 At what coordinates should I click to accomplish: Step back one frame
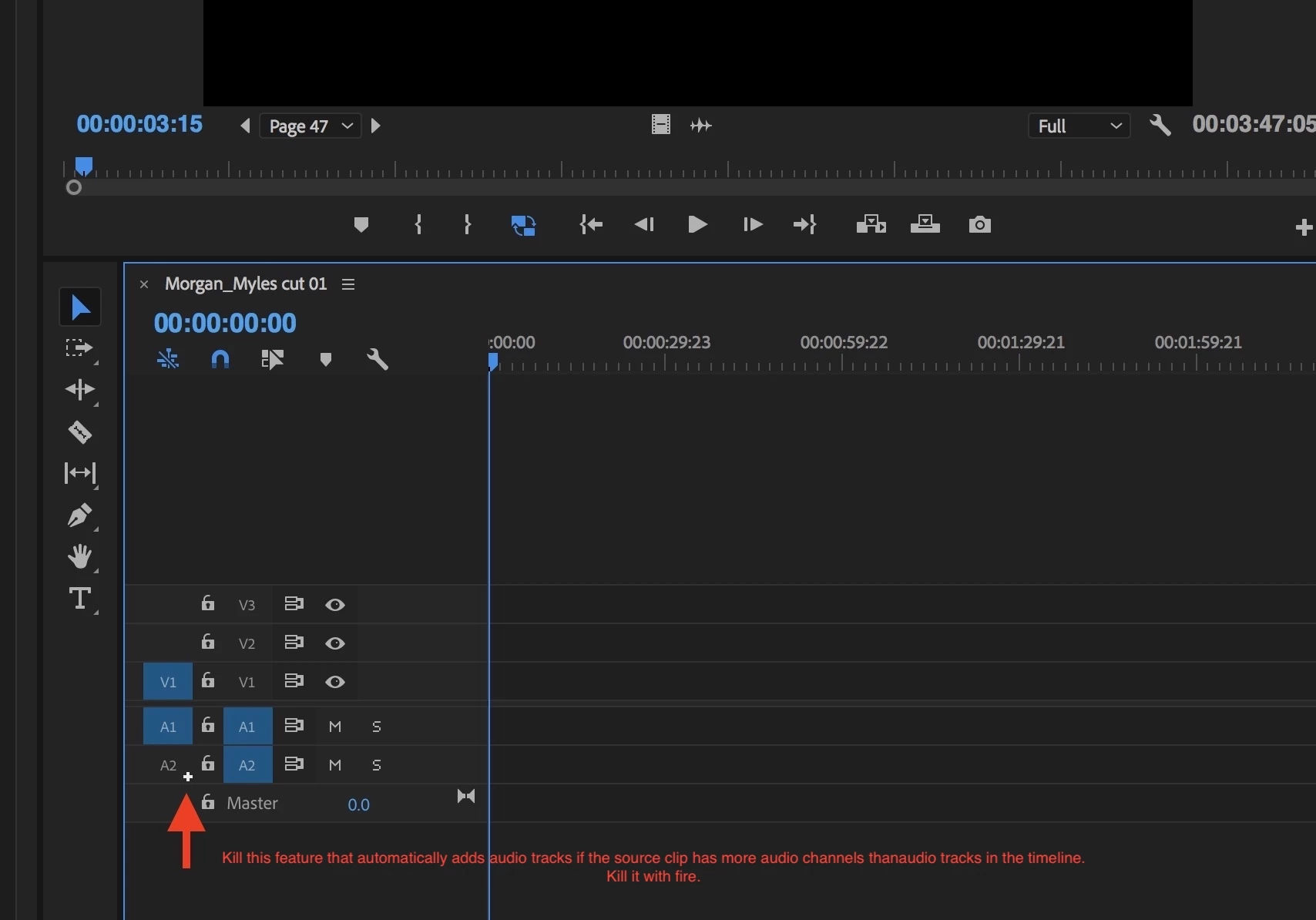[644, 224]
